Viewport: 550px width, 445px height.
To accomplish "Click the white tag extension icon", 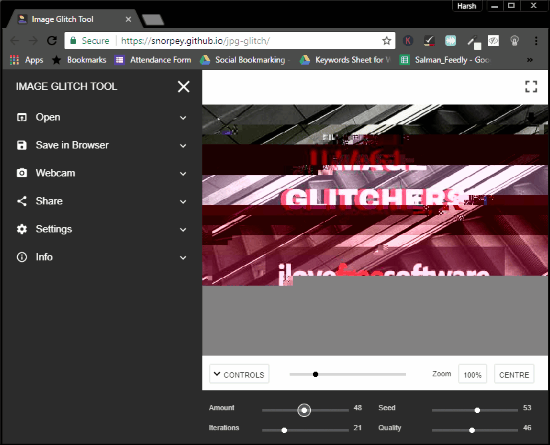I will point(494,41).
